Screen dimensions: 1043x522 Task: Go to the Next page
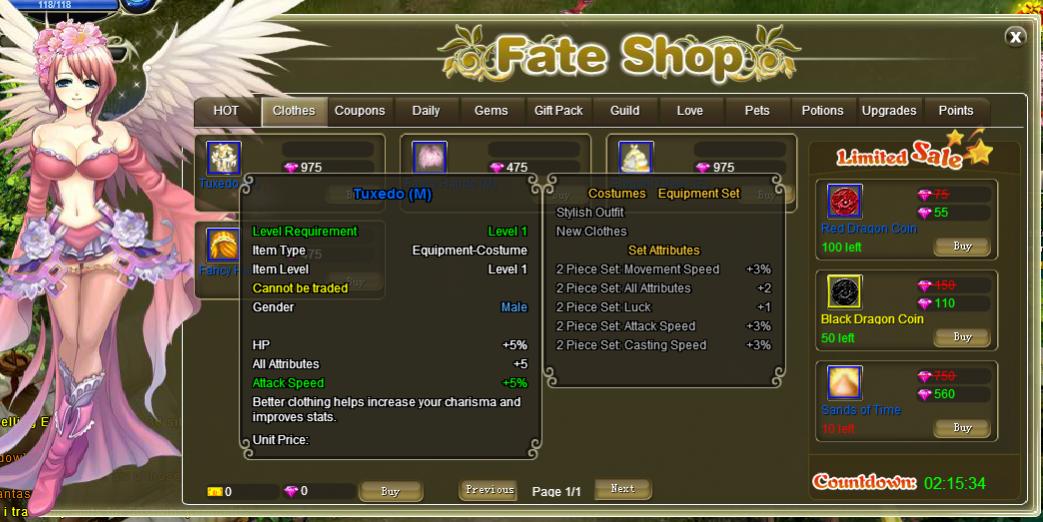click(x=623, y=489)
